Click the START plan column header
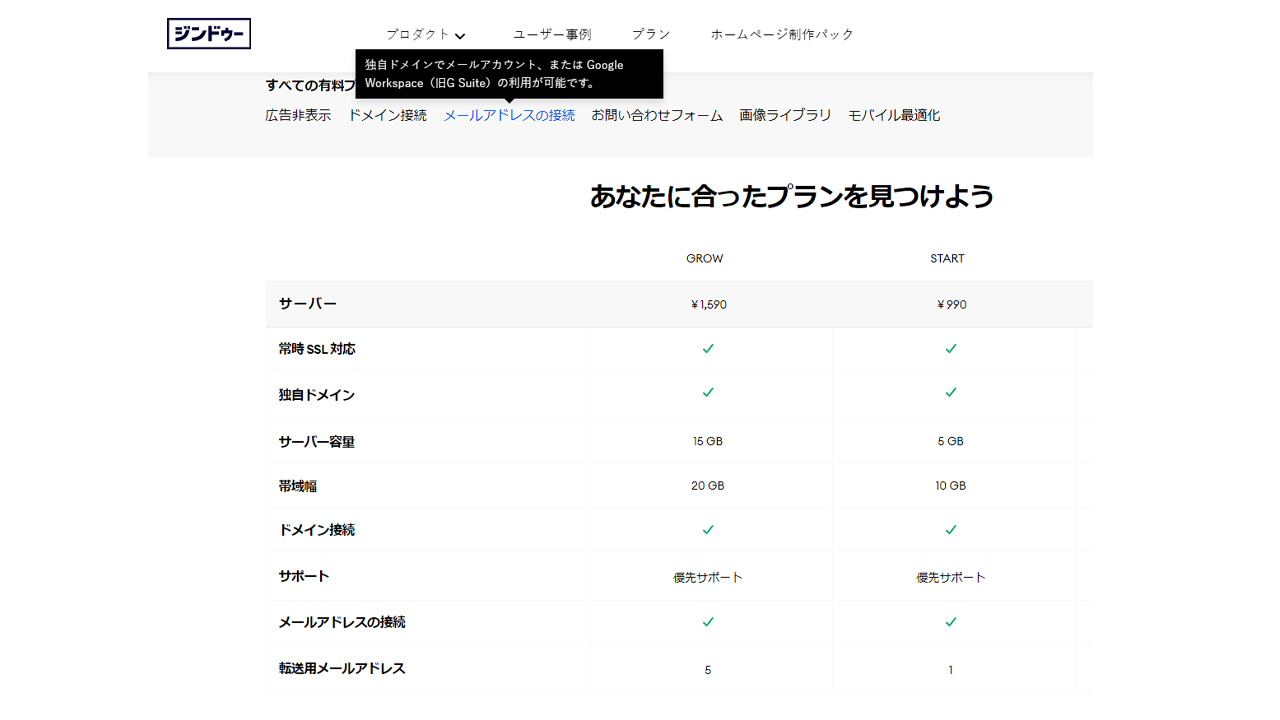The height and width of the screenshot is (720, 1280). 948,258
